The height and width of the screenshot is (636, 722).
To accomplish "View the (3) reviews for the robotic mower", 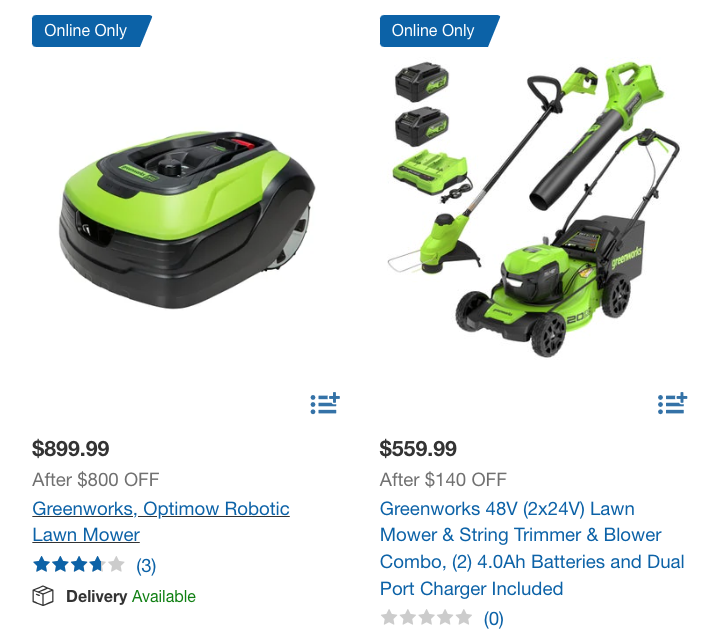I will (146, 565).
